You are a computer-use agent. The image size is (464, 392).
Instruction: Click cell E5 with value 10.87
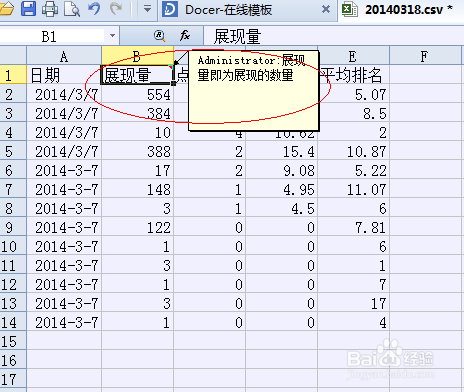point(353,150)
